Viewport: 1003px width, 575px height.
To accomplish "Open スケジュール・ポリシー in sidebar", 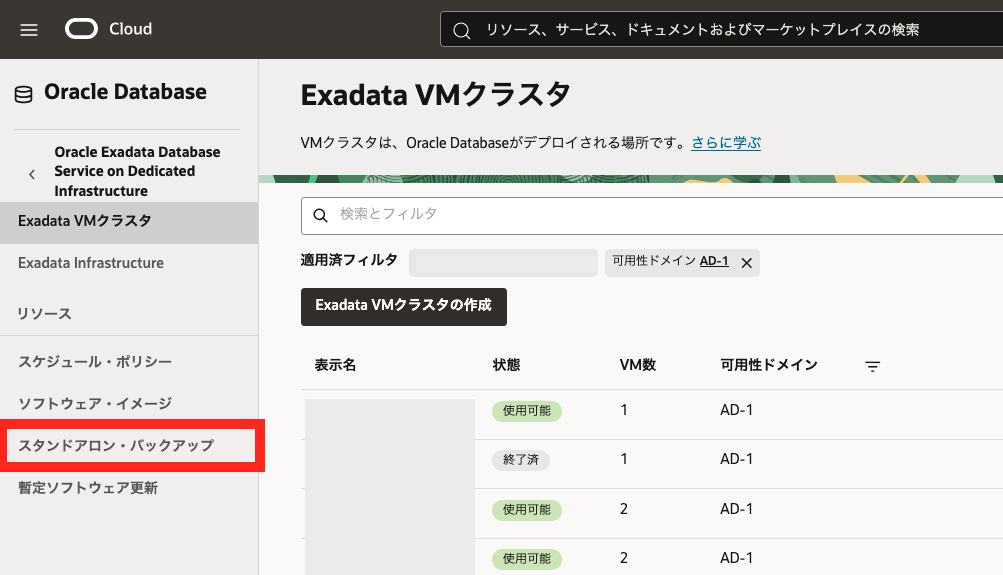I will [95, 362].
